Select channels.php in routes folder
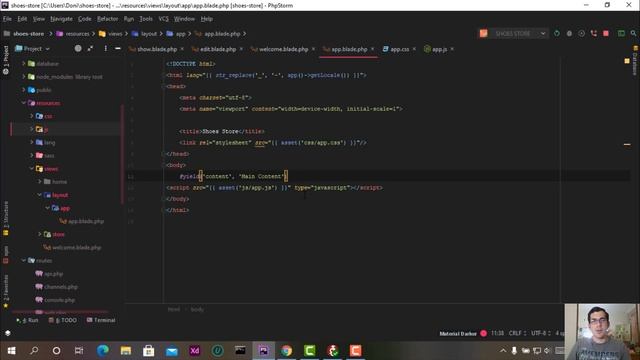The image size is (640, 360). 61,287
